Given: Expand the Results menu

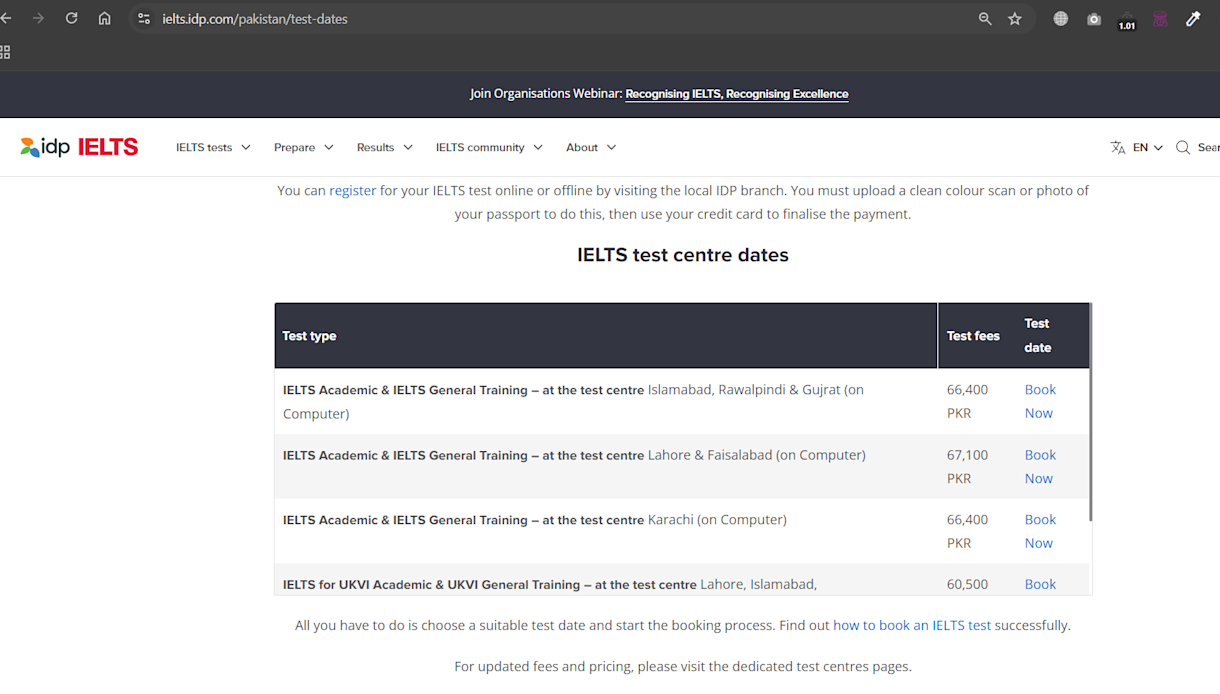Looking at the screenshot, I should click(x=385, y=147).
